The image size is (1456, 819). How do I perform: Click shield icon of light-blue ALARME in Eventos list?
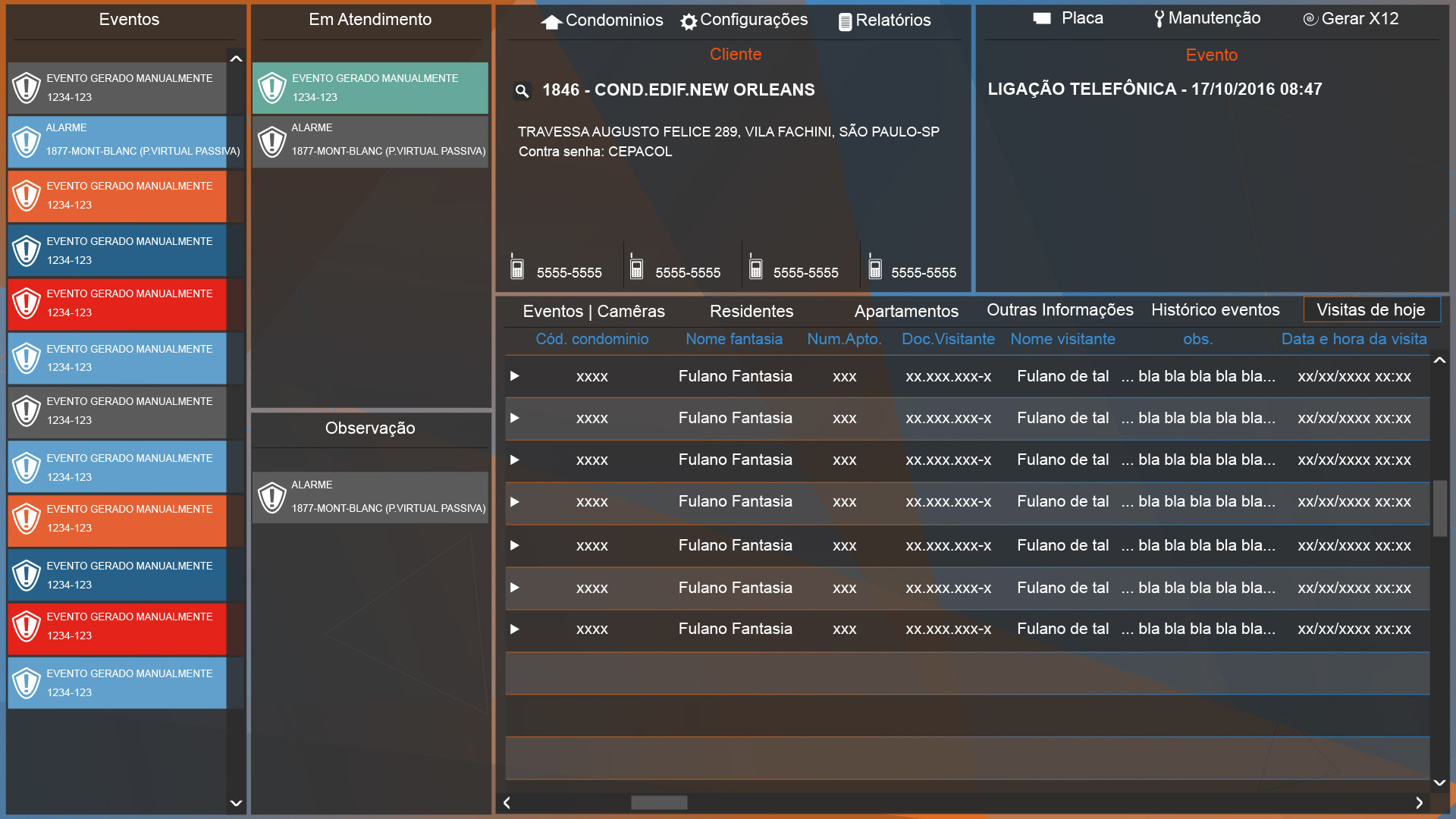point(27,141)
